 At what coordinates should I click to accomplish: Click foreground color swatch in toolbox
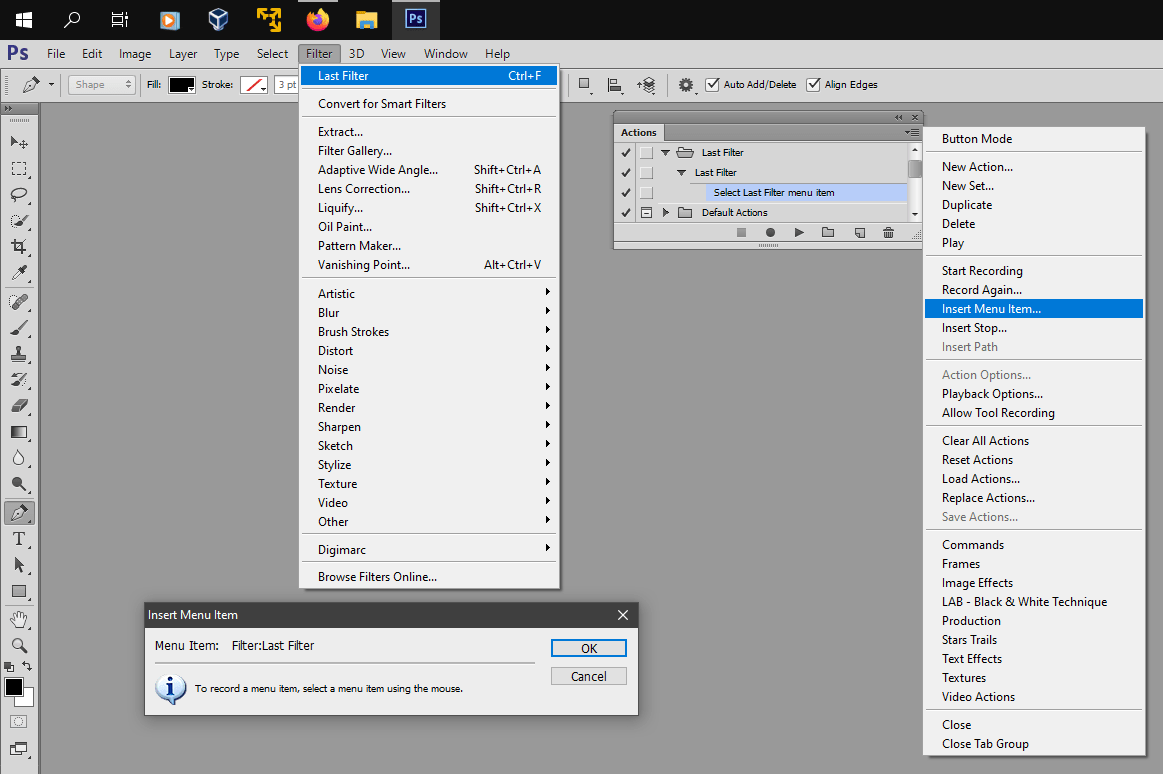pyautogui.click(x=14, y=687)
